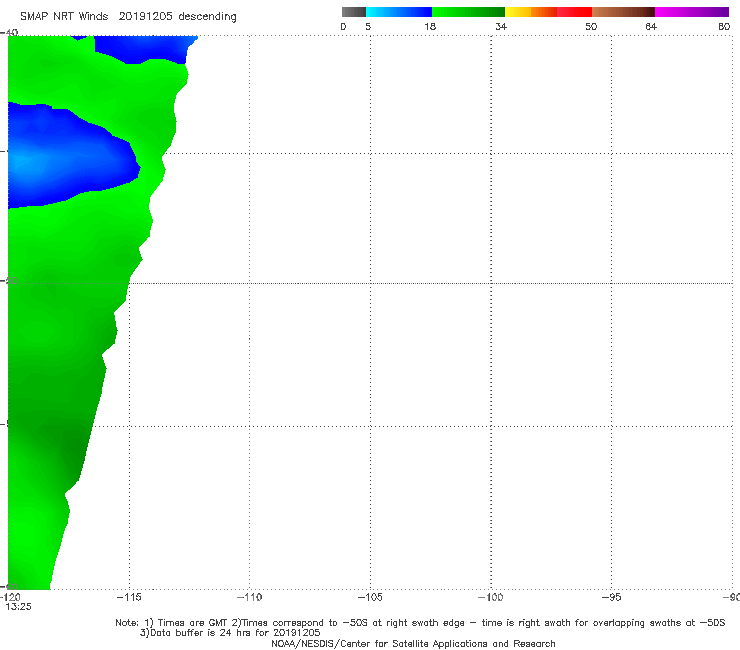Click the 'NOAA/NESDIS/Center for Satellite Applications and Research' credit
This screenshot has height=650, width=740.
click(x=413, y=644)
